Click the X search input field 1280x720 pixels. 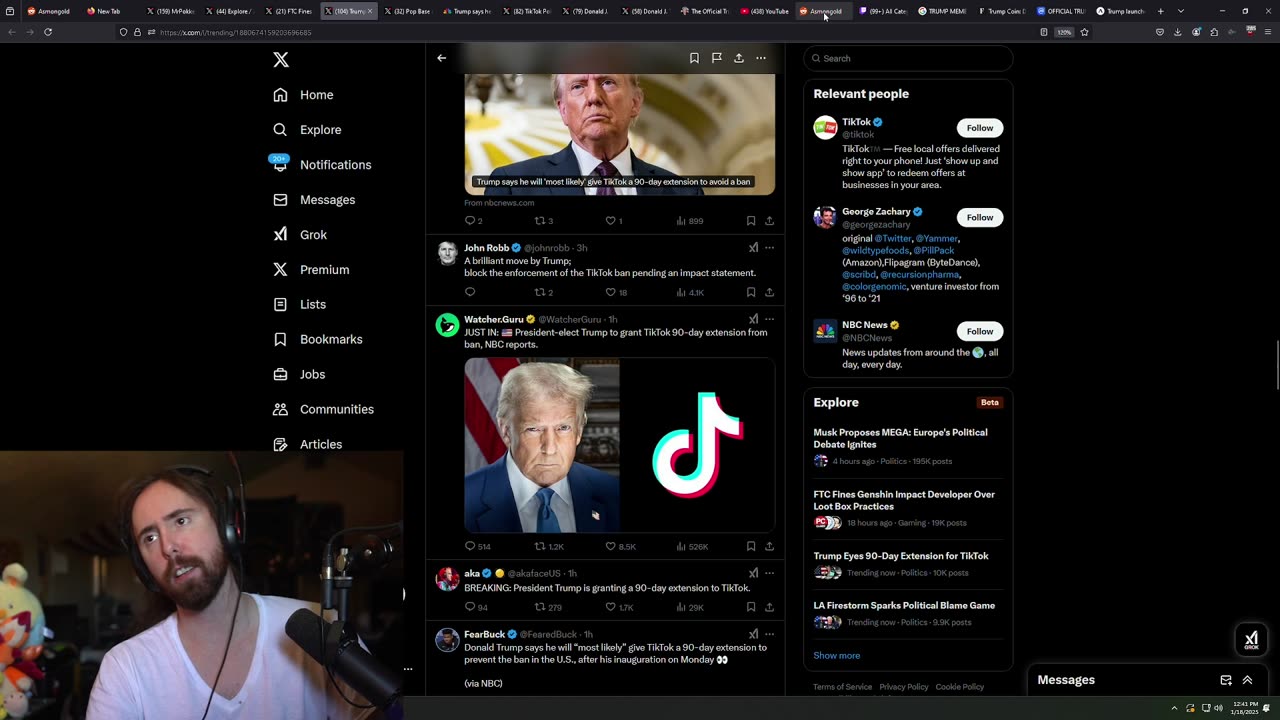tap(908, 58)
